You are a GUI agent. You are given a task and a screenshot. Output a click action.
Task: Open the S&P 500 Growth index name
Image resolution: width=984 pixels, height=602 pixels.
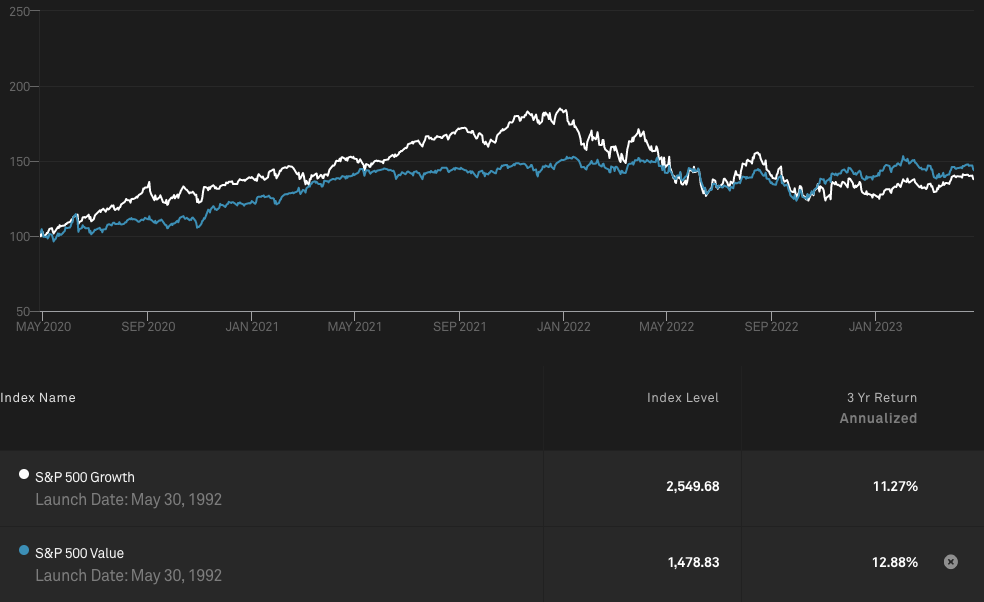(85, 477)
